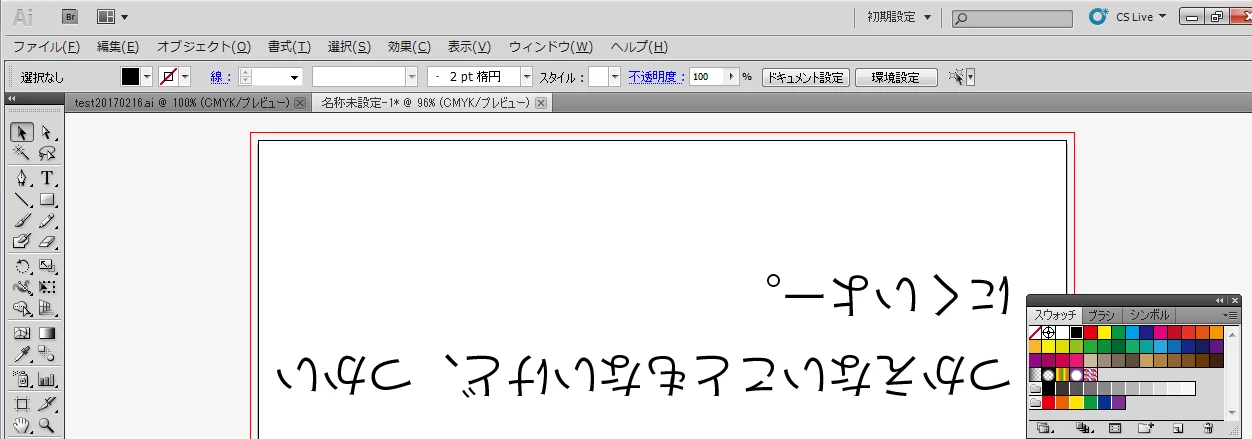Viewport: 1252px width, 439px height.
Task: Open the ヘルプ(H) menu
Action: (x=639, y=47)
